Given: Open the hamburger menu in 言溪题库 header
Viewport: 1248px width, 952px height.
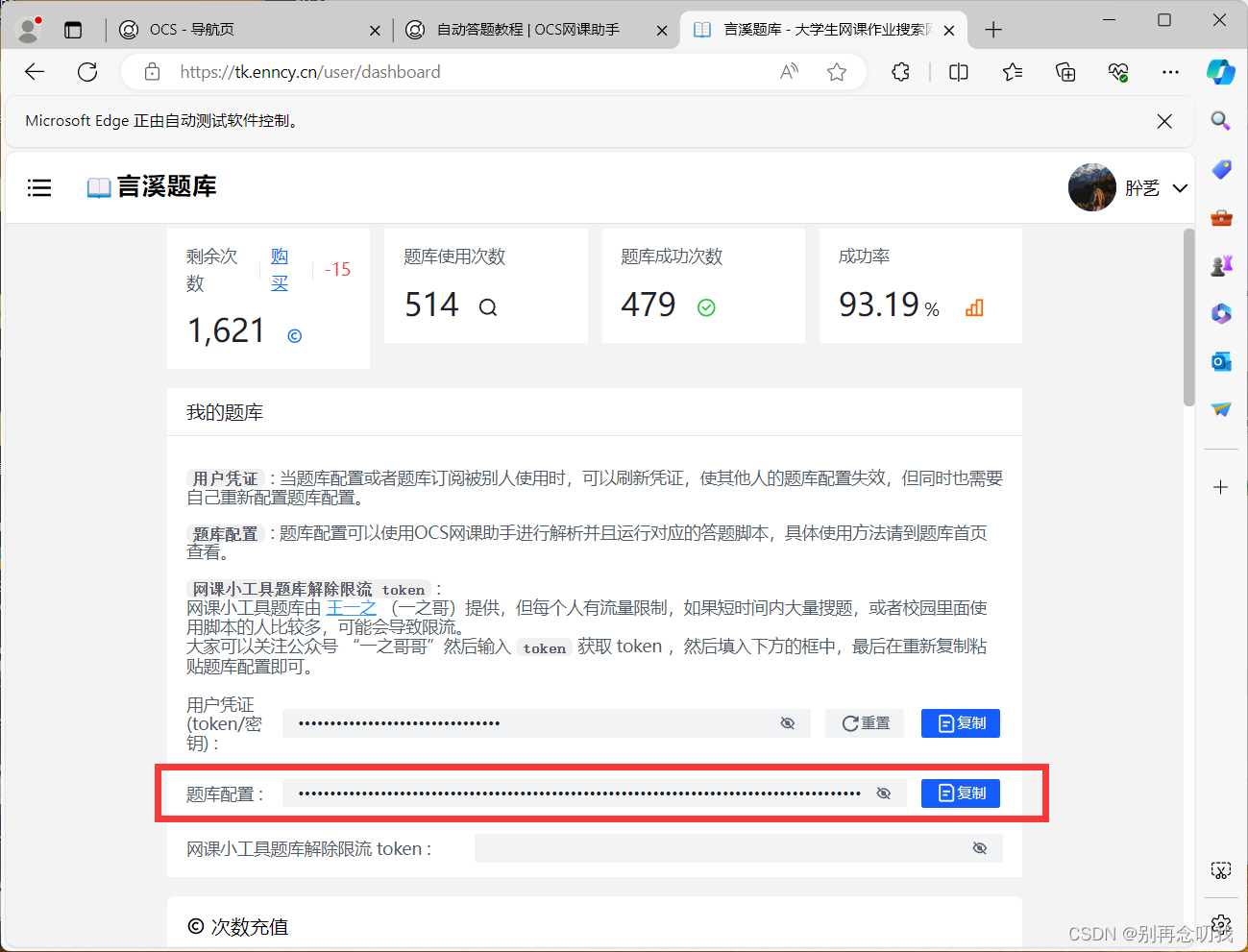Looking at the screenshot, I should pyautogui.click(x=39, y=187).
